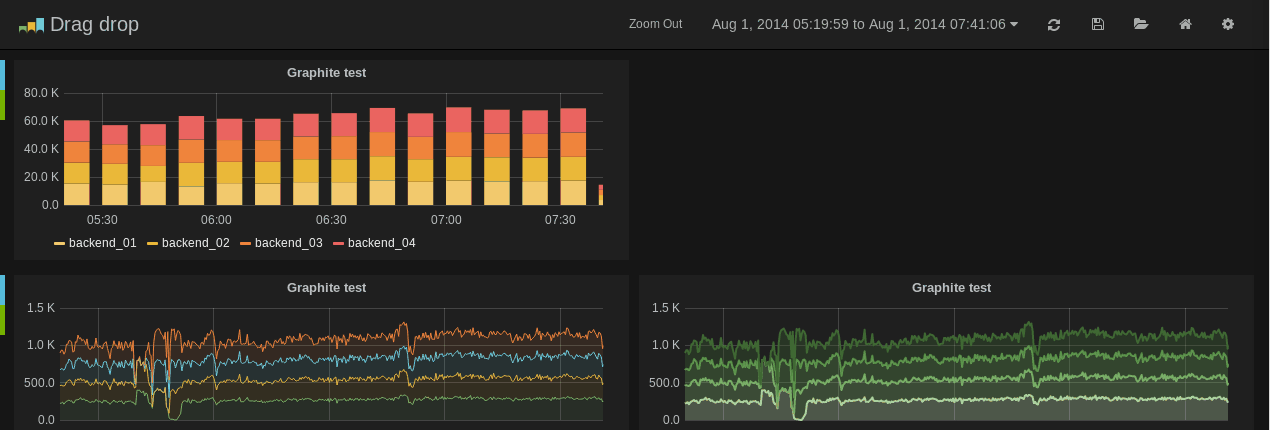
Task: Open dashboard settings gear icon
Action: [x=1228, y=24]
